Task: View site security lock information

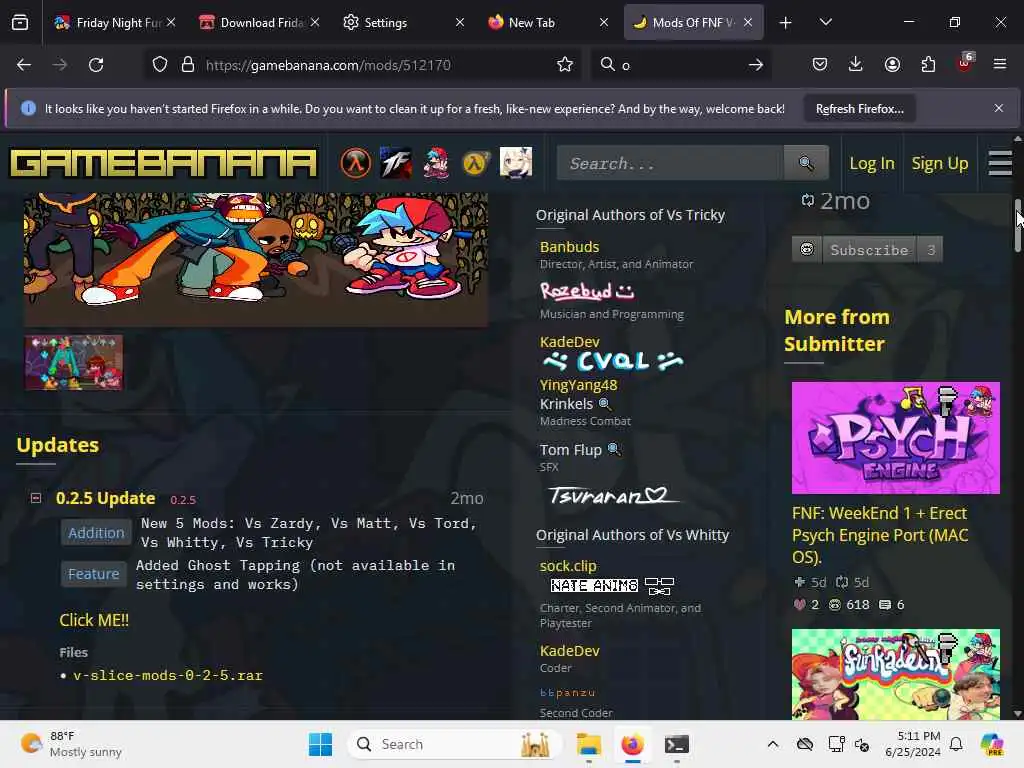Action: [x=188, y=65]
